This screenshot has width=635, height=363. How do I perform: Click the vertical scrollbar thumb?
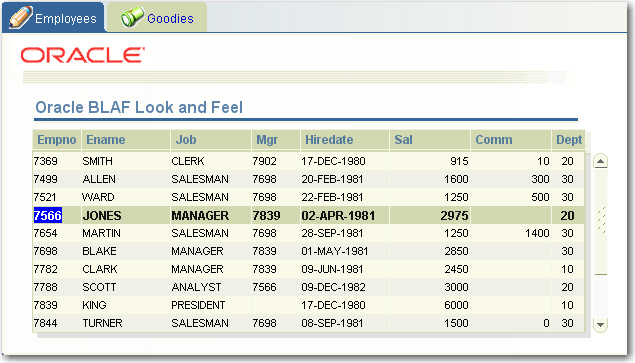point(600,222)
